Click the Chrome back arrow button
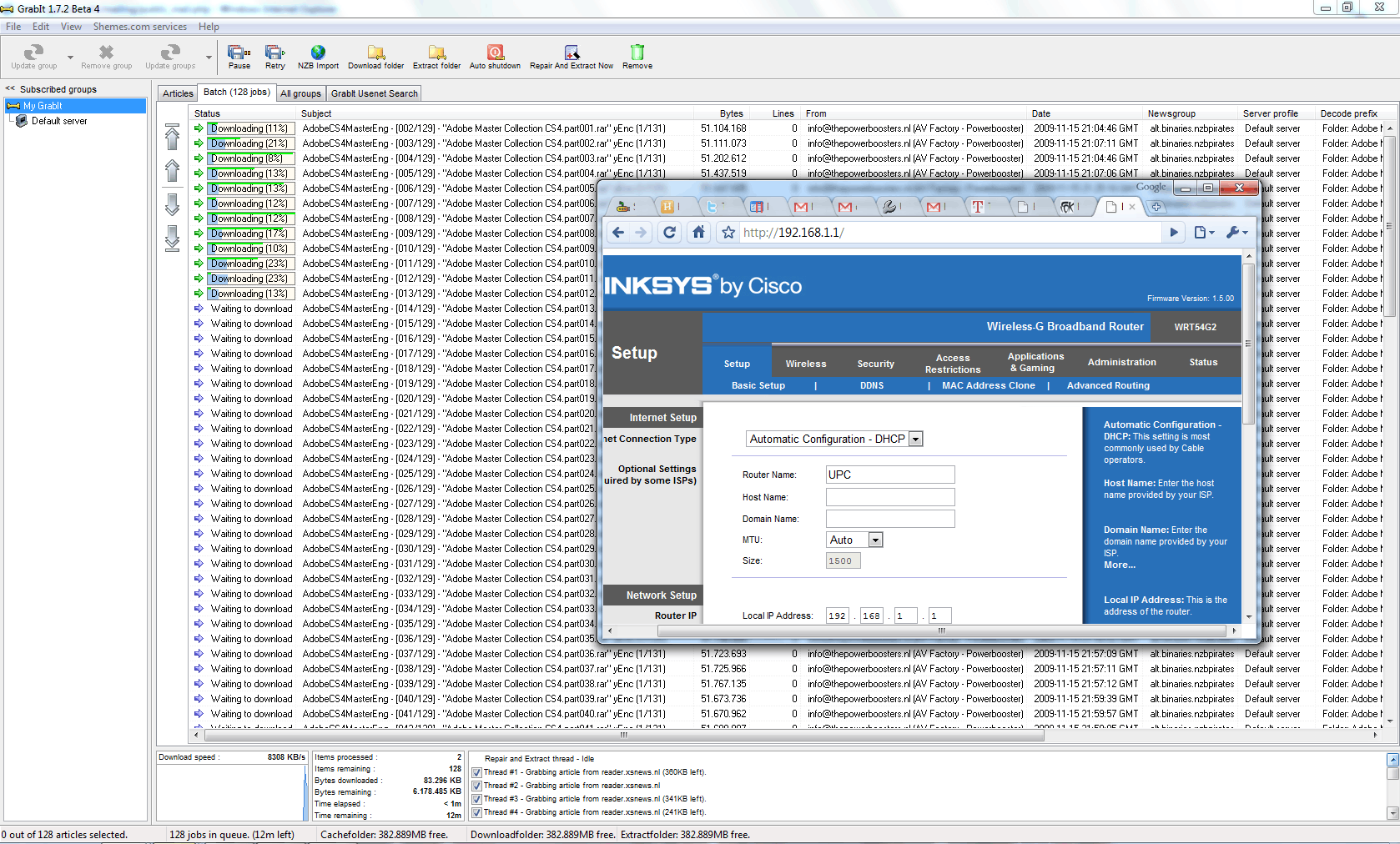This screenshot has height=844, width=1400. (x=618, y=233)
